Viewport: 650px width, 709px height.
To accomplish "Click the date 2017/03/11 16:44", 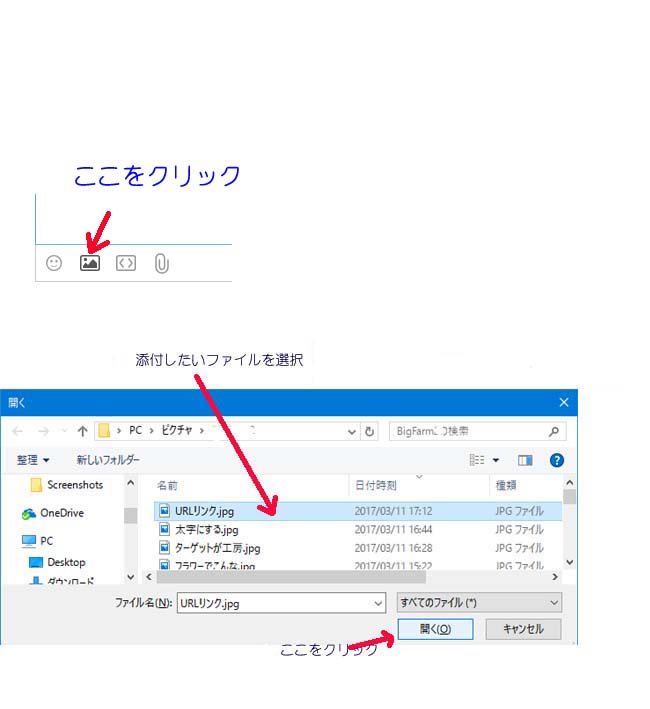I will pyautogui.click(x=393, y=529).
